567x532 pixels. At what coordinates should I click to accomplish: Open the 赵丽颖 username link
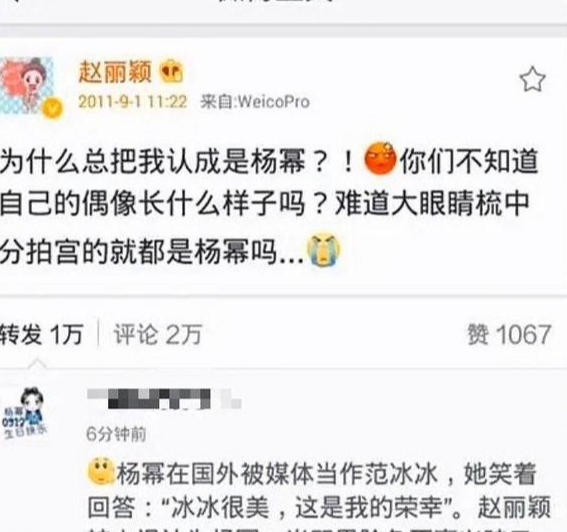pyautogui.click(x=114, y=72)
